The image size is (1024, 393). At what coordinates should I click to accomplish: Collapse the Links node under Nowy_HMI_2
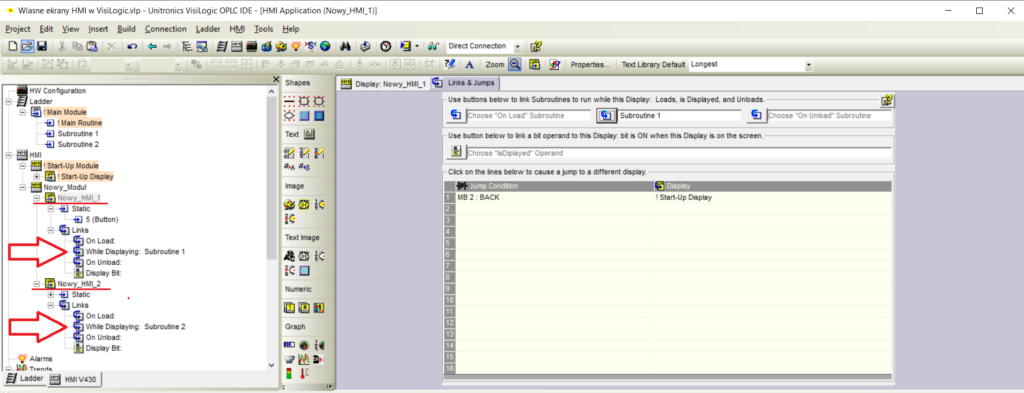pyautogui.click(x=51, y=305)
